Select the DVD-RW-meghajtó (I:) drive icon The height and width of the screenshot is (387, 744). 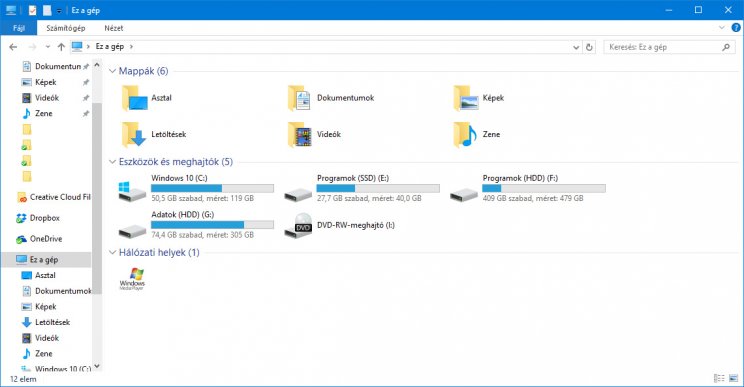(x=298, y=225)
